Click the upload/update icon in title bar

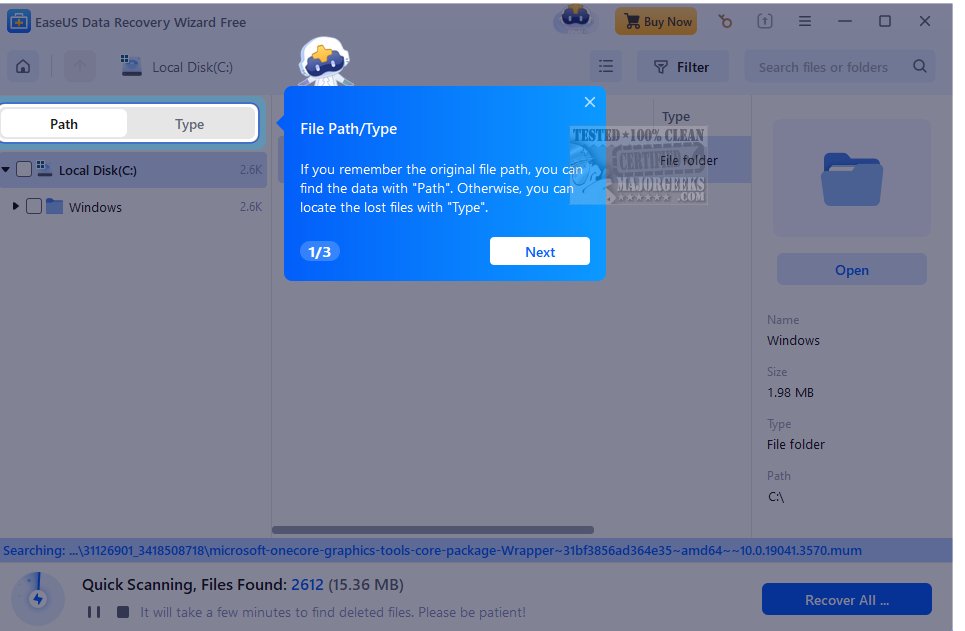tap(764, 22)
